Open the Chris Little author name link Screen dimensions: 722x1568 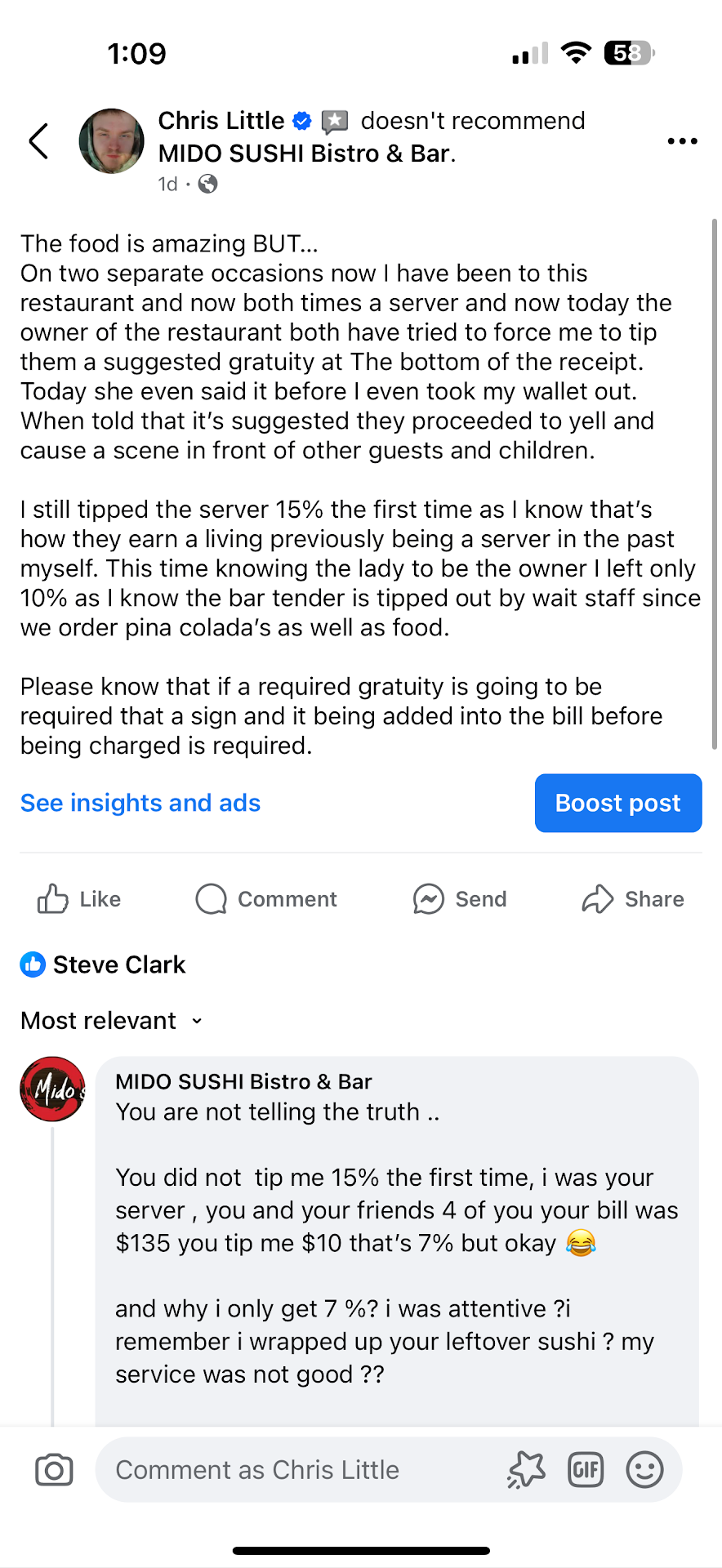pyautogui.click(x=221, y=121)
